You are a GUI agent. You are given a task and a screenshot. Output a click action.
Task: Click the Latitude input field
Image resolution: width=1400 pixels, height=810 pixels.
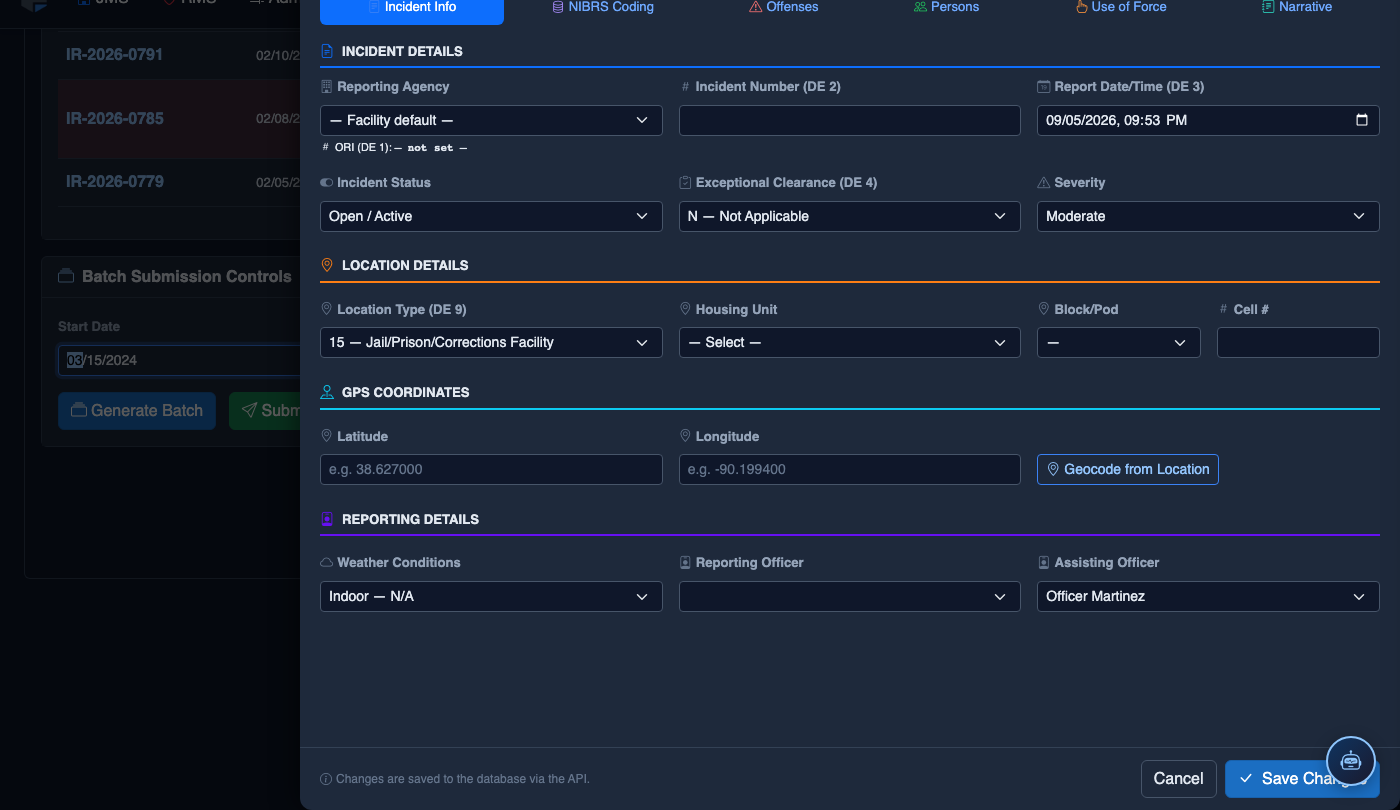click(x=491, y=469)
